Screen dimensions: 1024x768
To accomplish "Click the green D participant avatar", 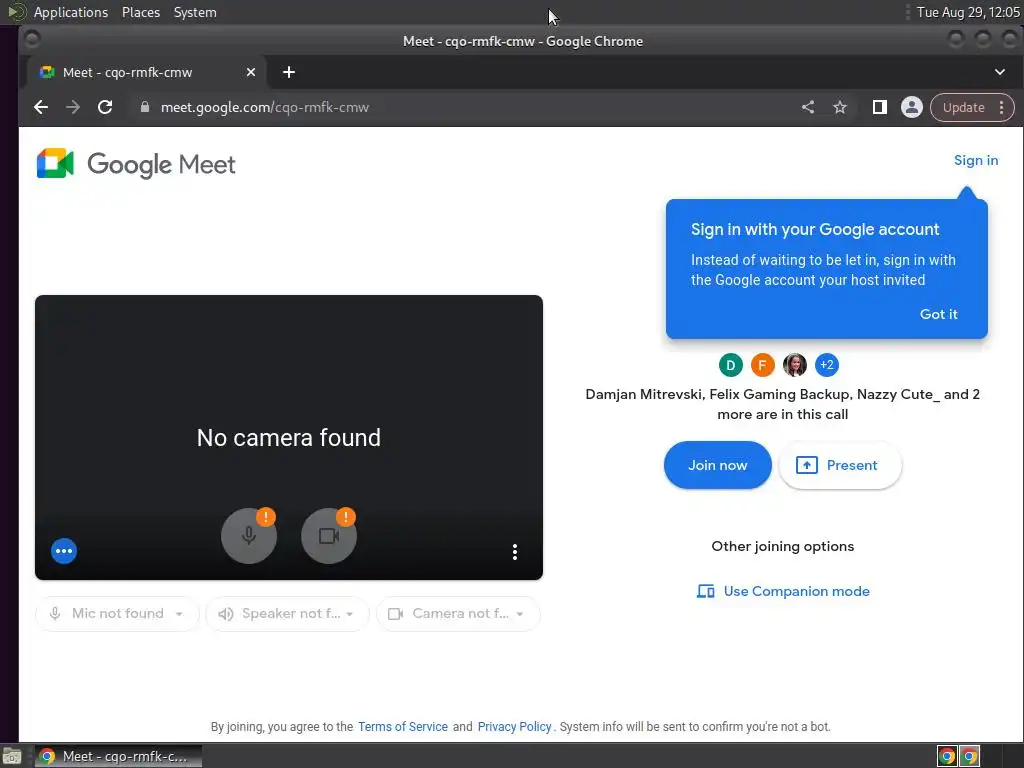I will pos(731,365).
